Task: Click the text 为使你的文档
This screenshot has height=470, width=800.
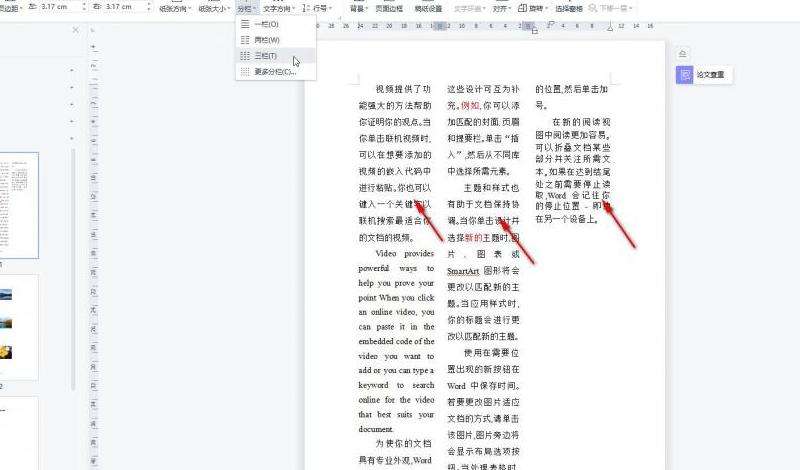Action: pyautogui.click(x=404, y=443)
